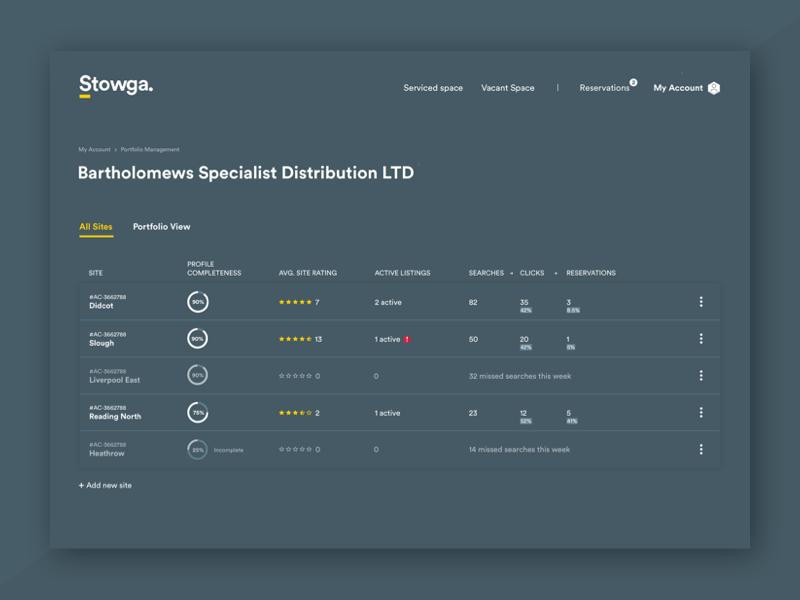Click the fifth star in Didcot's rating
The width and height of the screenshot is (800, 600).
pyautogui.click(x=307, y=301)
